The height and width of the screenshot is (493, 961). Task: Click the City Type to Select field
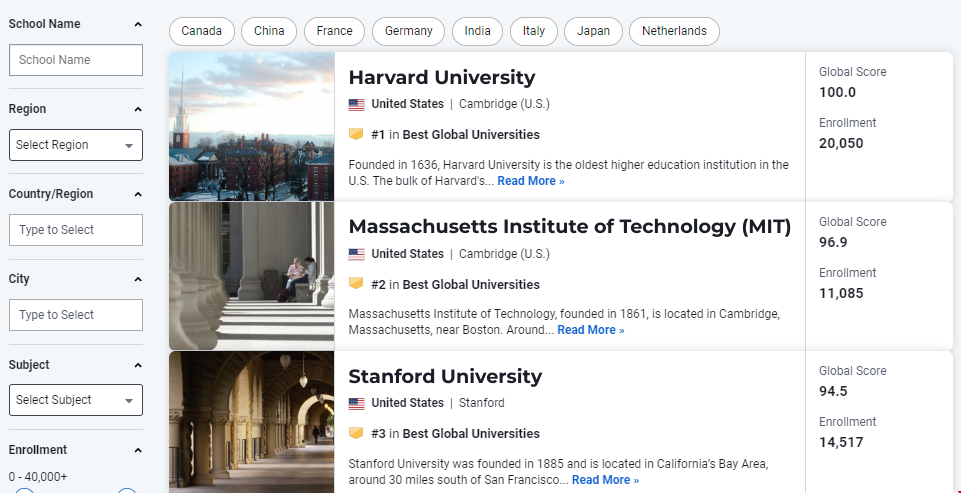tap(76, 315)
